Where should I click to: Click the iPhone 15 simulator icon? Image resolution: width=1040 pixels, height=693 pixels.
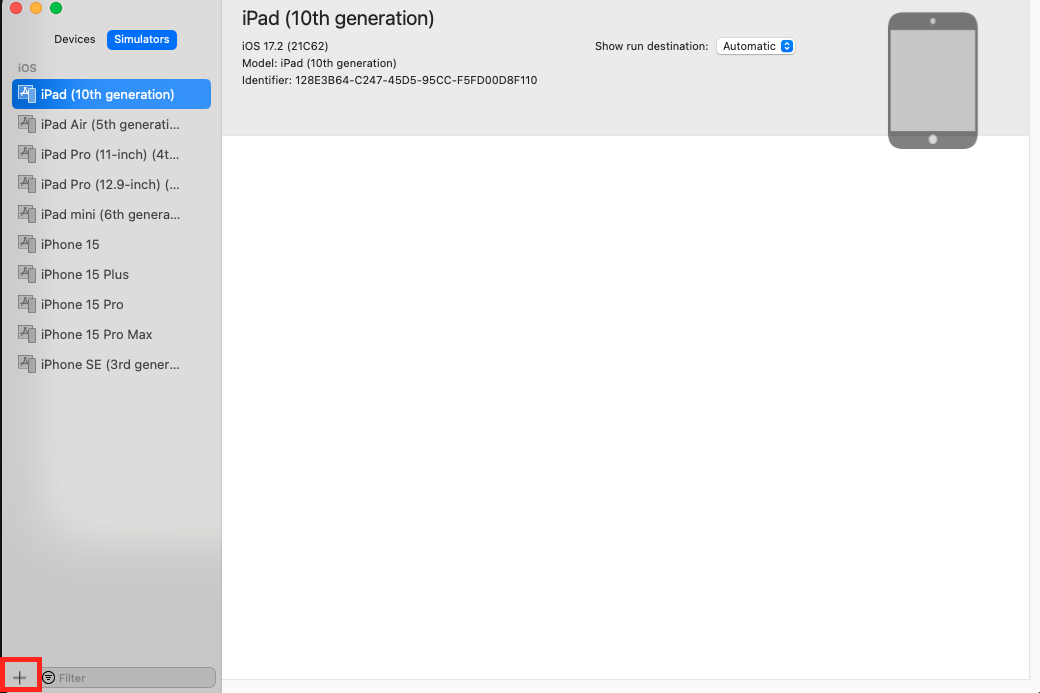point(27,244)
